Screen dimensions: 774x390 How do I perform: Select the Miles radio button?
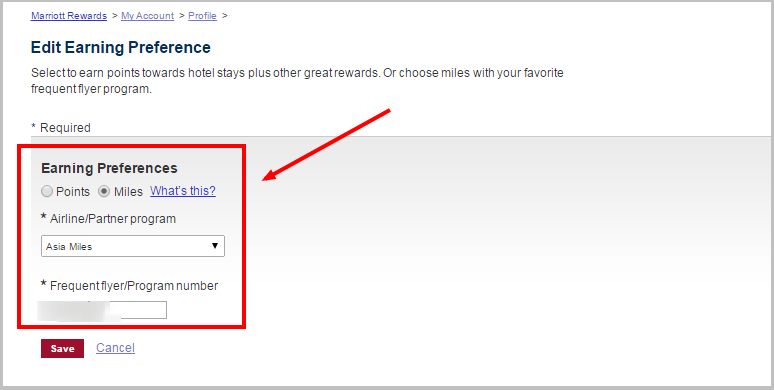pos(104,192)
